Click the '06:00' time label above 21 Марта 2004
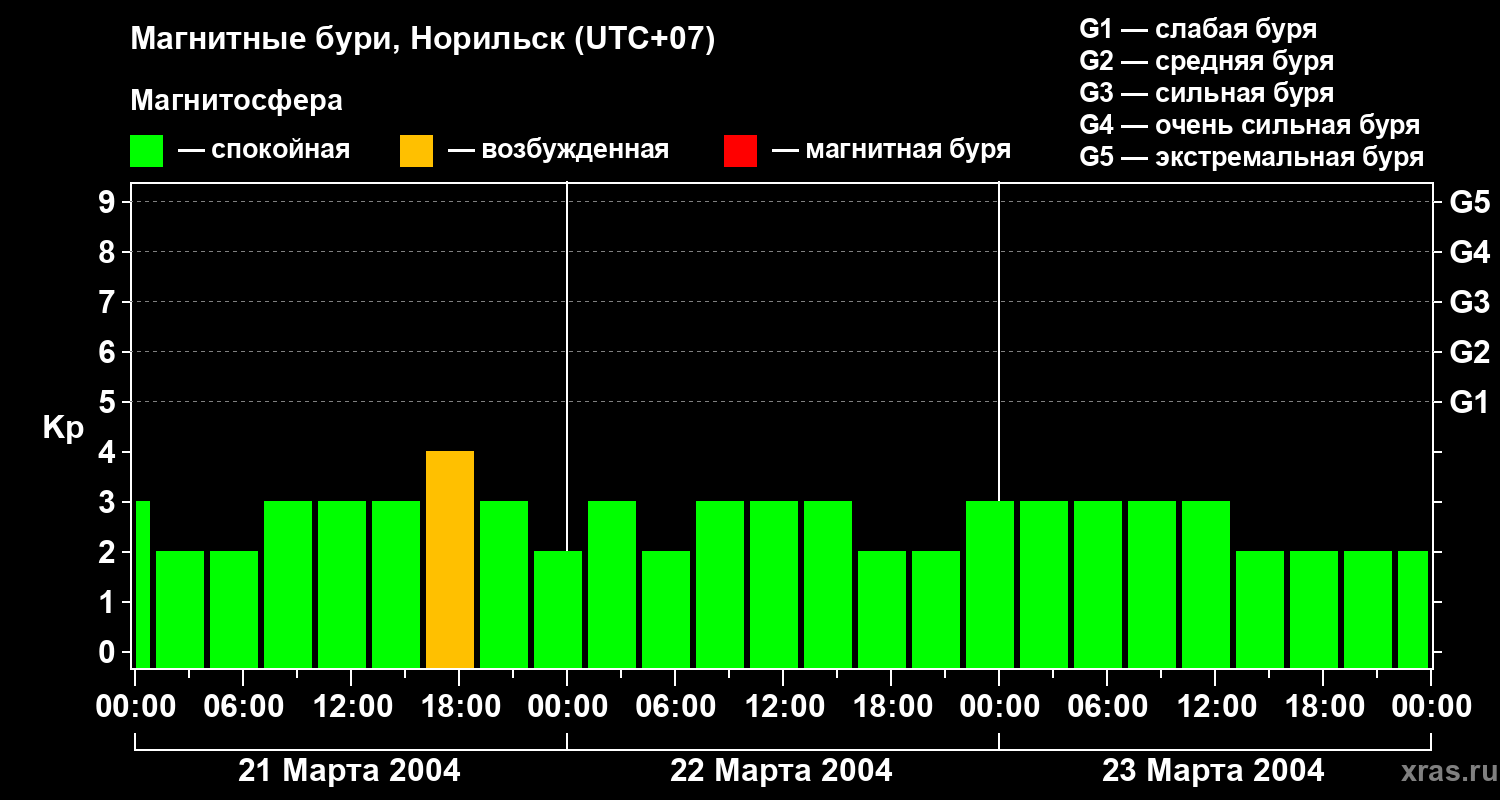This screenshot has height=800, width=1500. pos(243,707)
